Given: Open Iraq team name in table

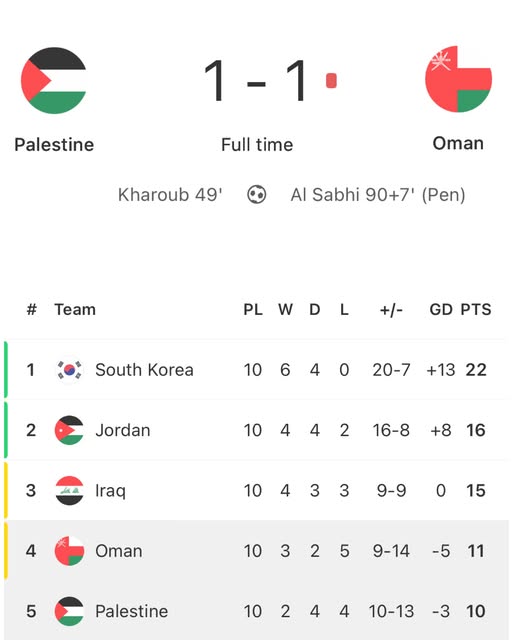Looking at the screenshot, I should (x=110, y=491).
